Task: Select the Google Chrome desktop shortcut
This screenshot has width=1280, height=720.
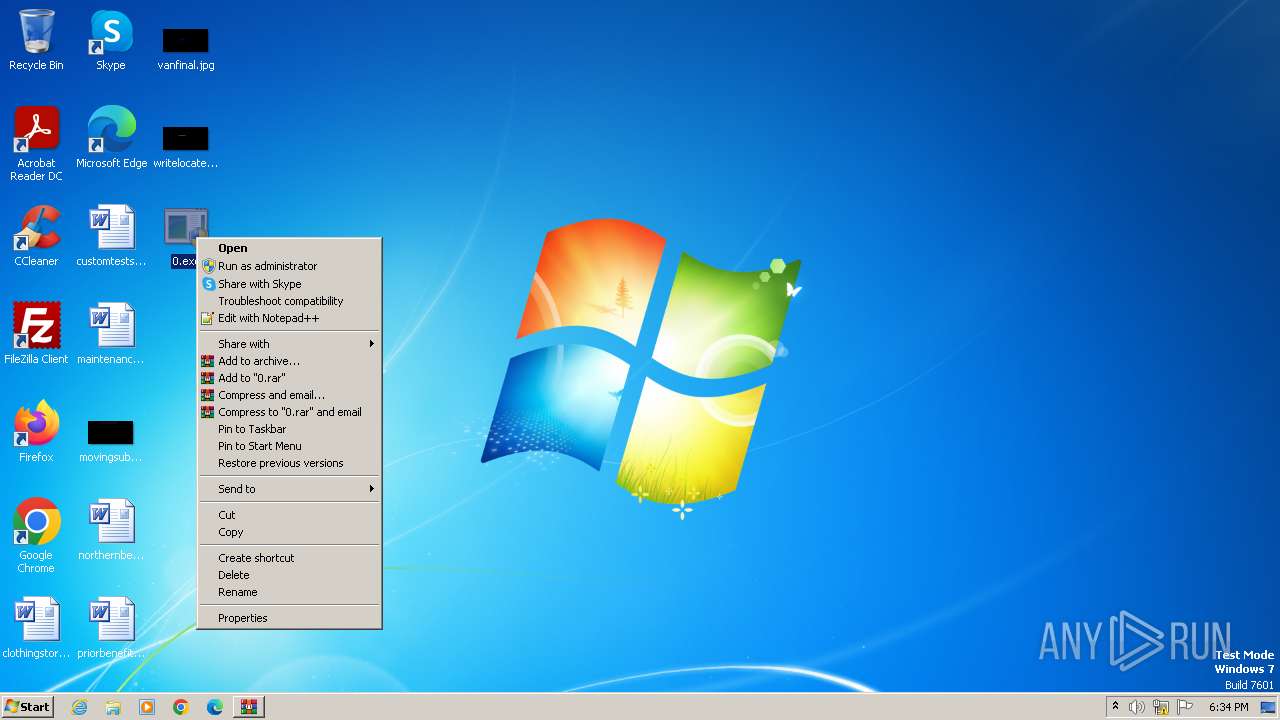Action: (36, 536)
